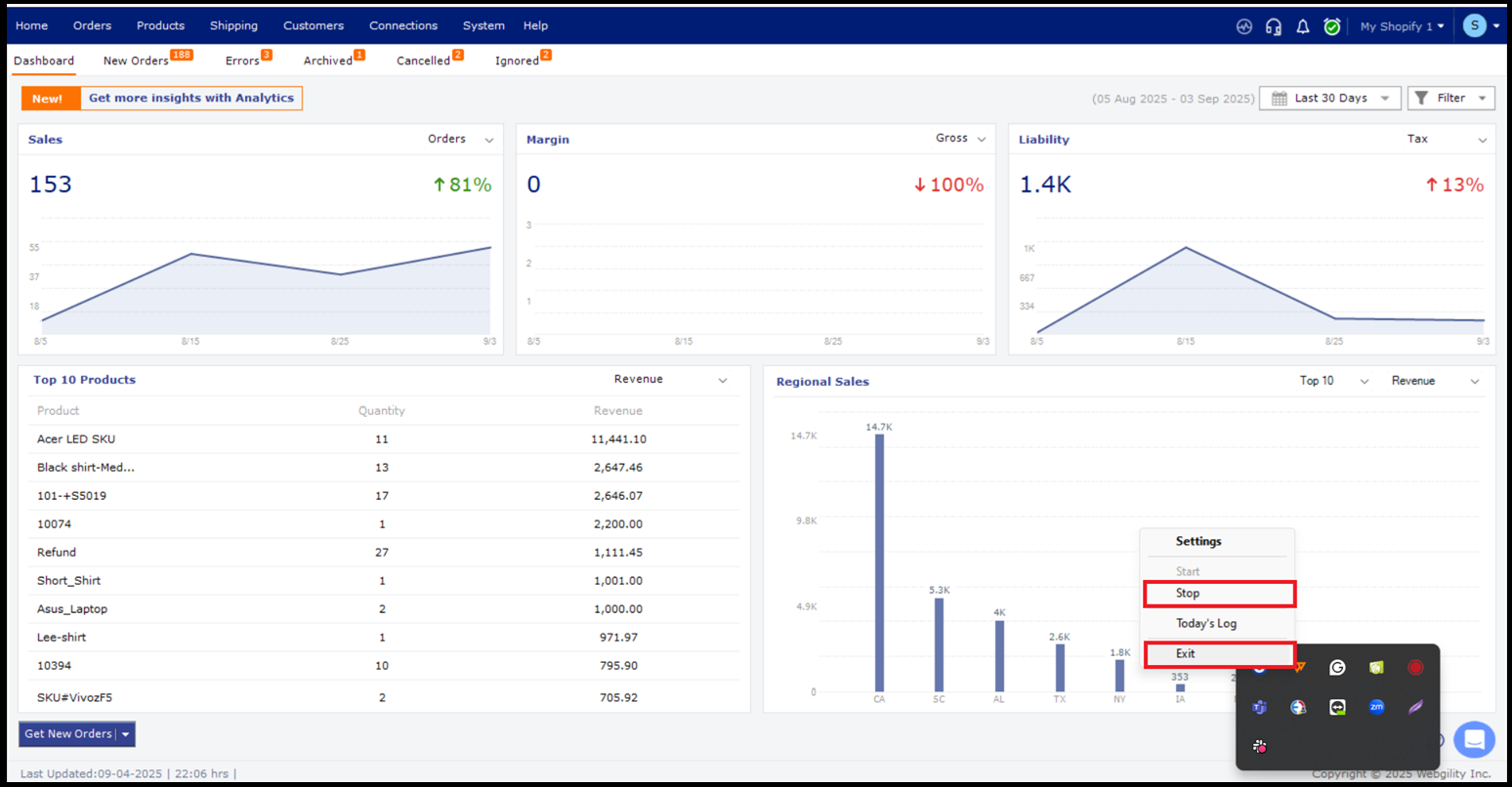Open support via the headset icon

1273,26
